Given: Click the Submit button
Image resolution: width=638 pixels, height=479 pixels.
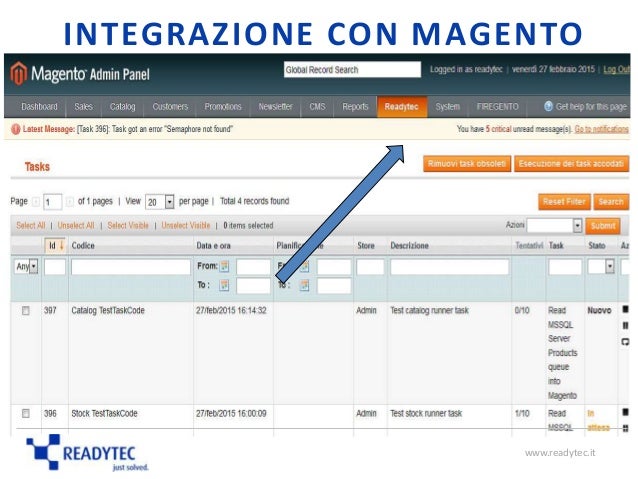Looking at the screenshot, I should 603,226.
